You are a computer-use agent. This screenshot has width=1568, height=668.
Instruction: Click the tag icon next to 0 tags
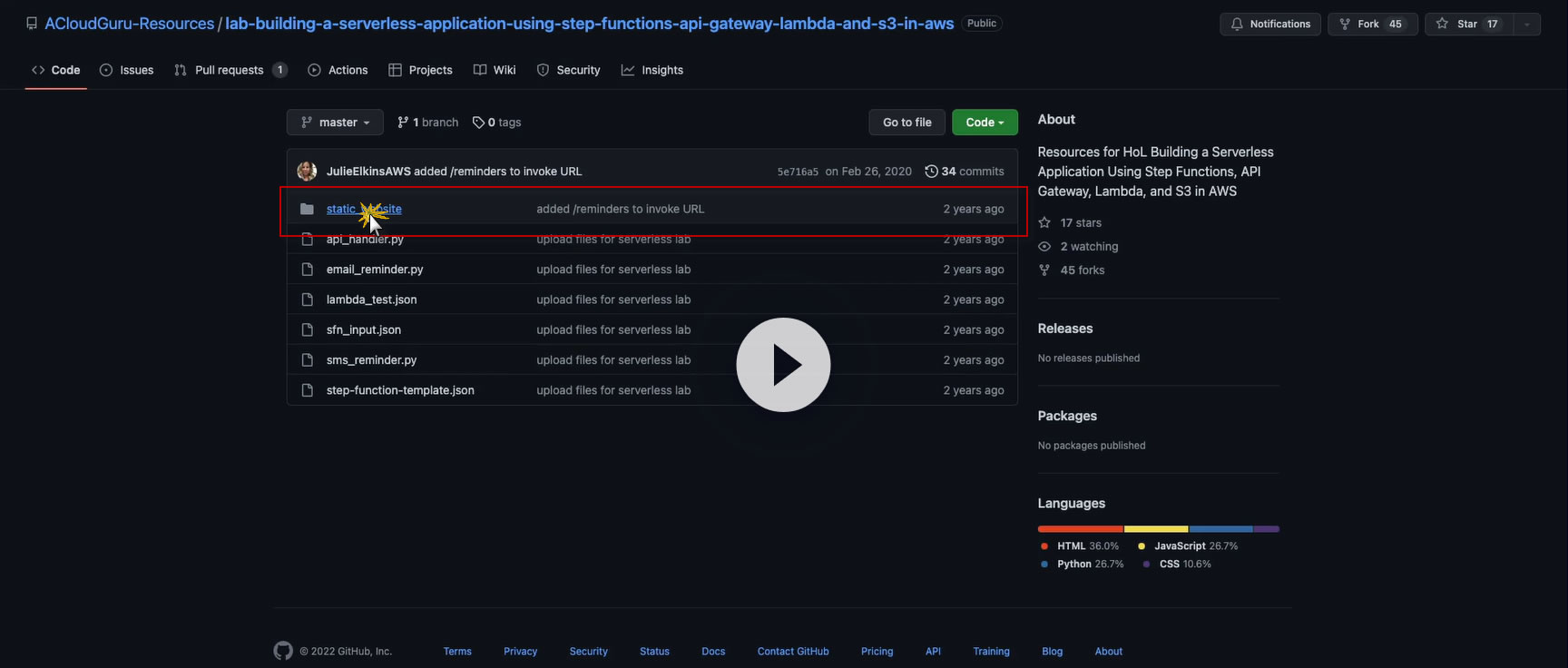click(478, 123)
